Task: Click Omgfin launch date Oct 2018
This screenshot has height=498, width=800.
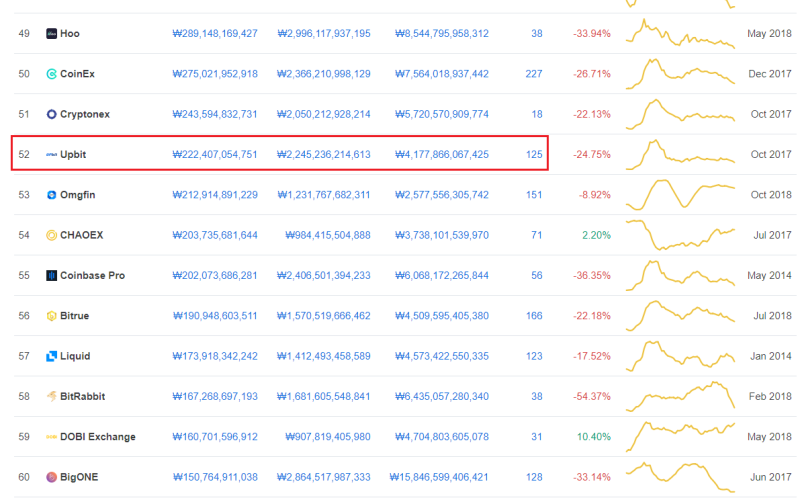Action: coord(771,195)
